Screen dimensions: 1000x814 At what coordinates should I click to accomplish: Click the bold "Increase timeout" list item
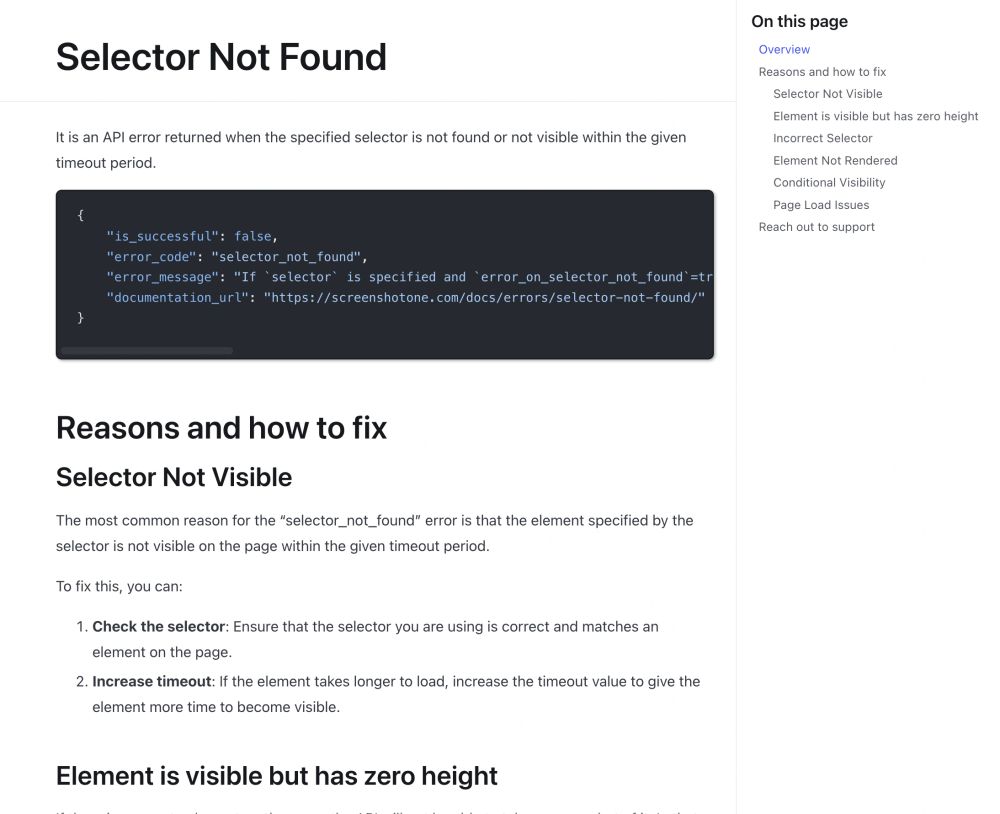(x=151, y=682)
